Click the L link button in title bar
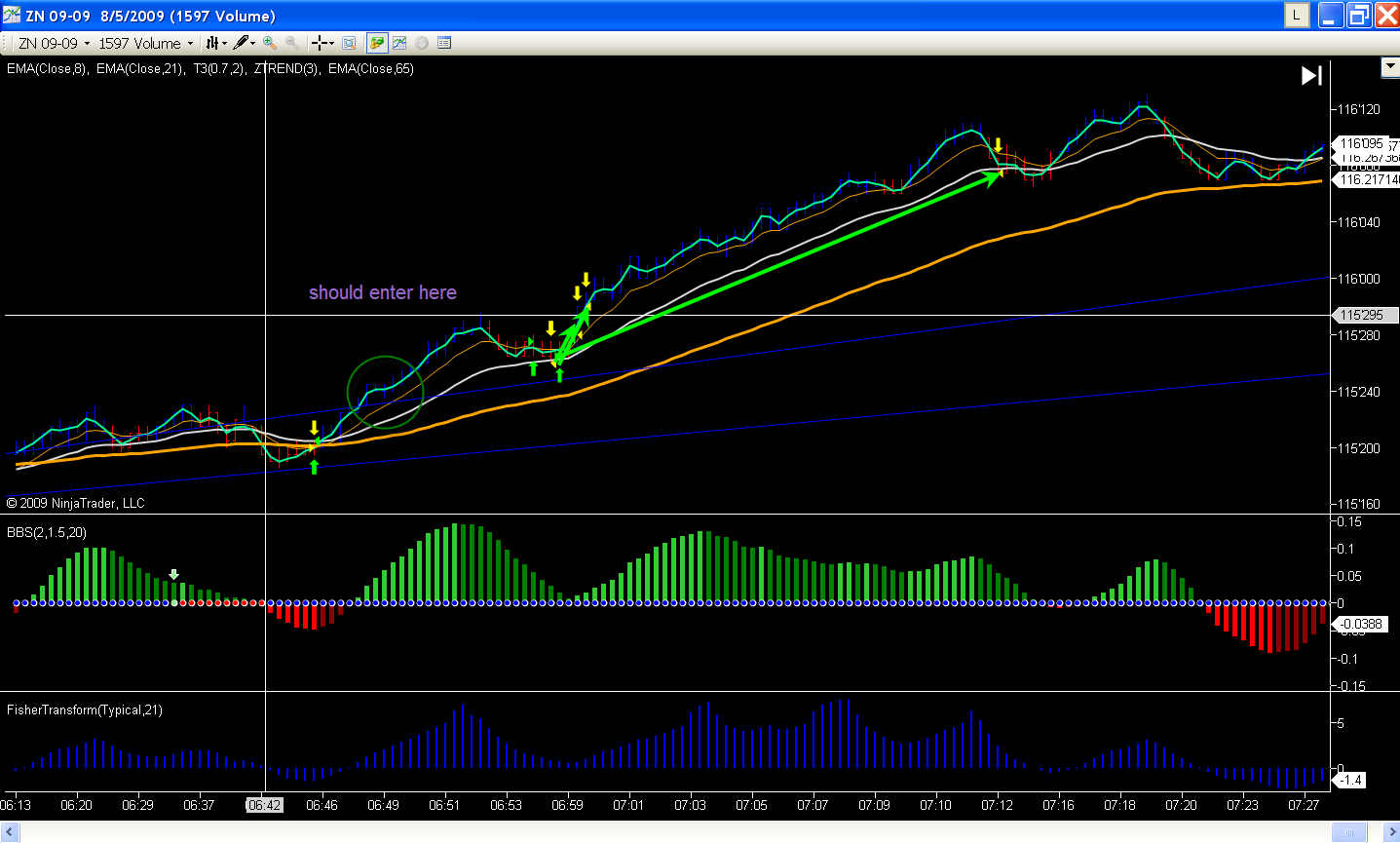This screenshot has height=843, width=1400. pos(1297,15)
